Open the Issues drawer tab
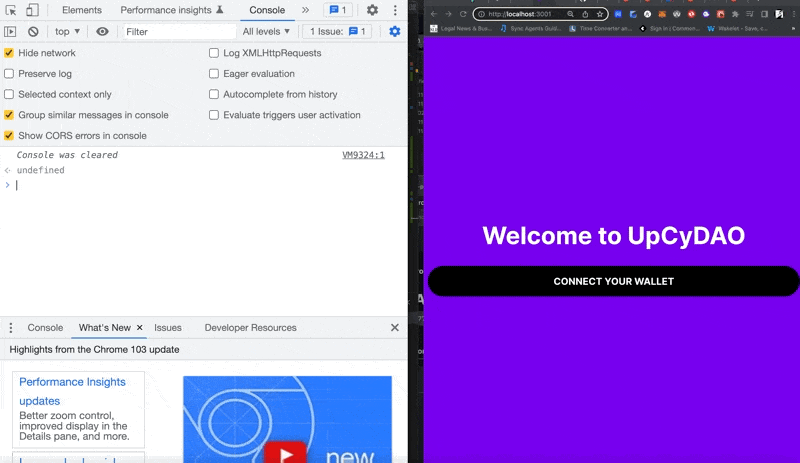Image resolution: width=800 pixels, height=463 pixels. coord(168,328)
